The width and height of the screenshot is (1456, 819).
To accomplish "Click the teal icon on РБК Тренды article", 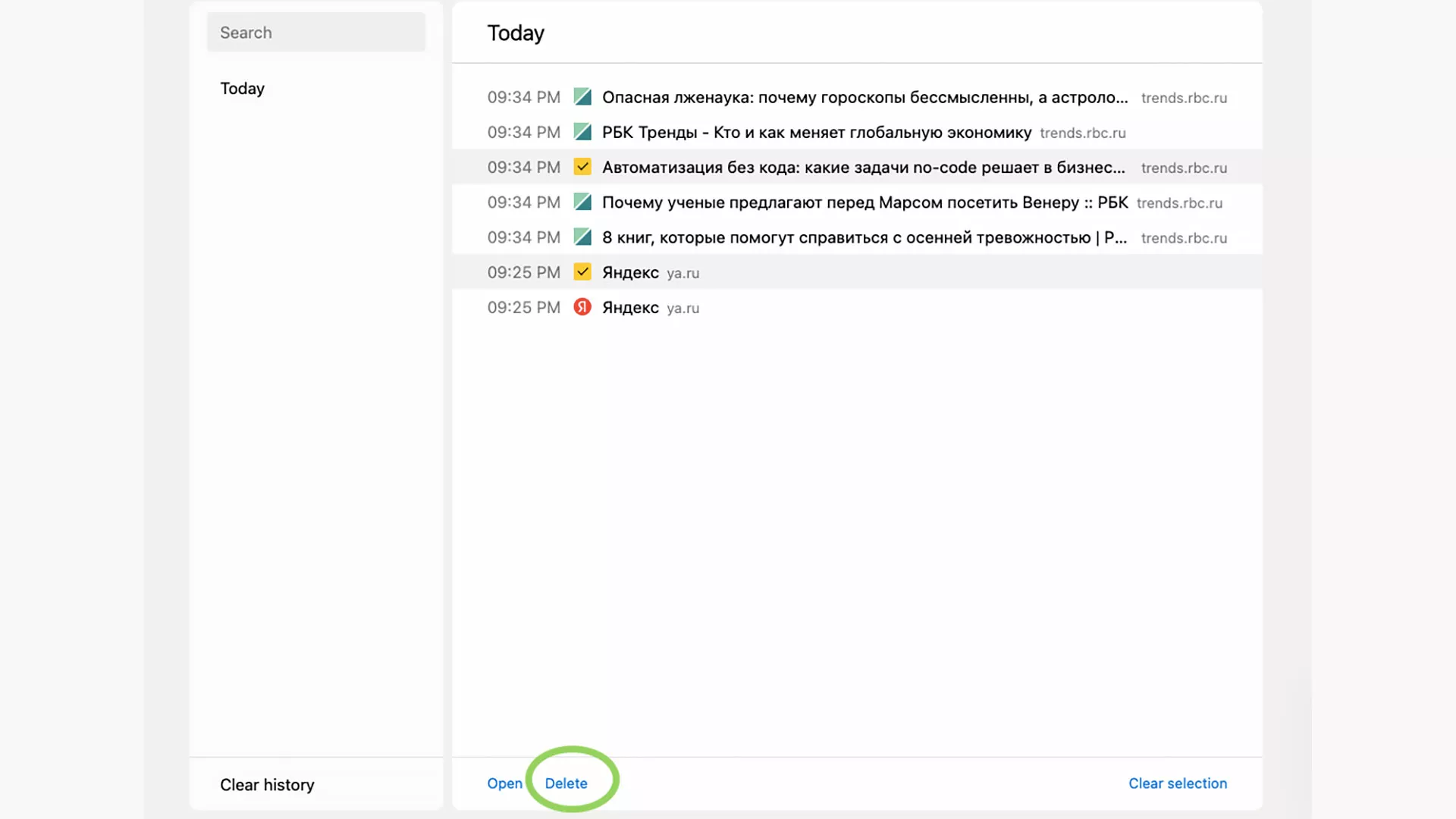I will click(x=582, y=132).
